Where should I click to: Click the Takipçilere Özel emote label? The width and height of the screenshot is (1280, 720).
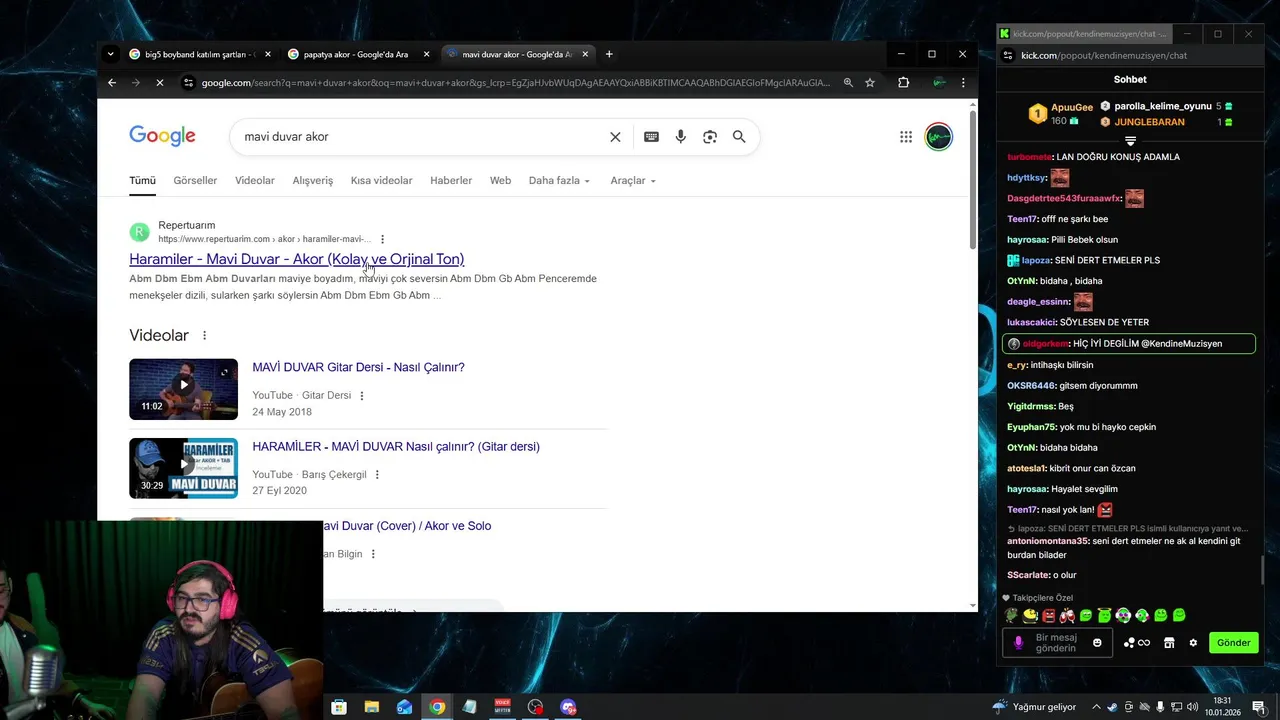(1039, 598)
